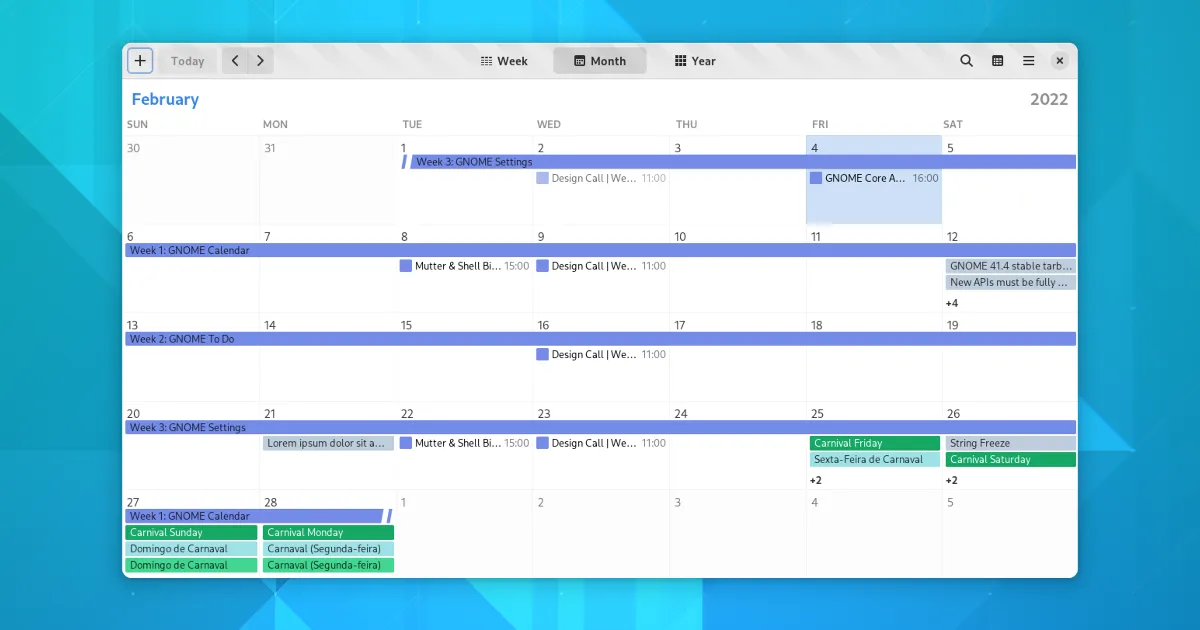The width and height of the screenshot is (1200, 630).
Task: Click the add new event plus button
Action: 140,61
